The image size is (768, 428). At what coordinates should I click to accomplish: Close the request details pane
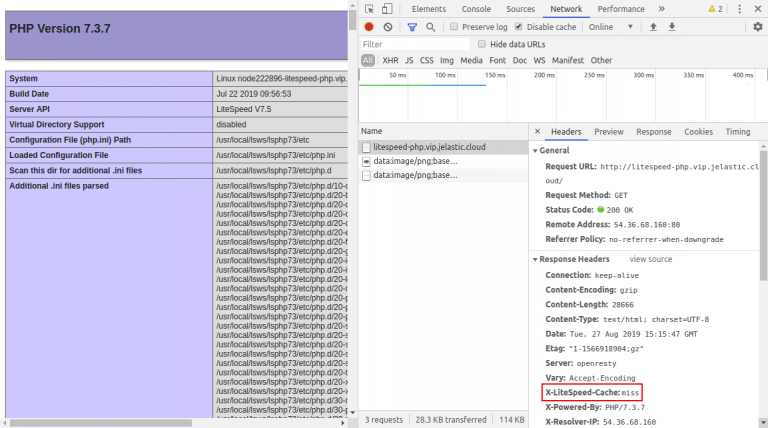click(537, 131)
